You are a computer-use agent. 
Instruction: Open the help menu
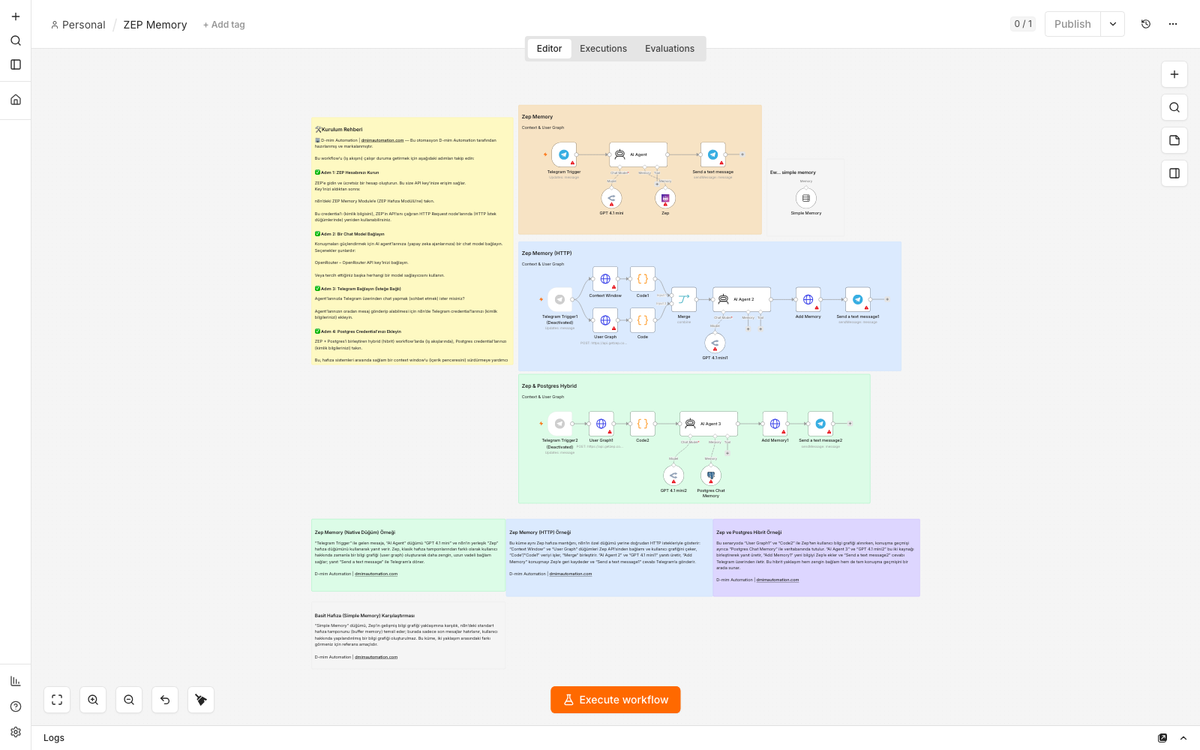tap(15, 707)
